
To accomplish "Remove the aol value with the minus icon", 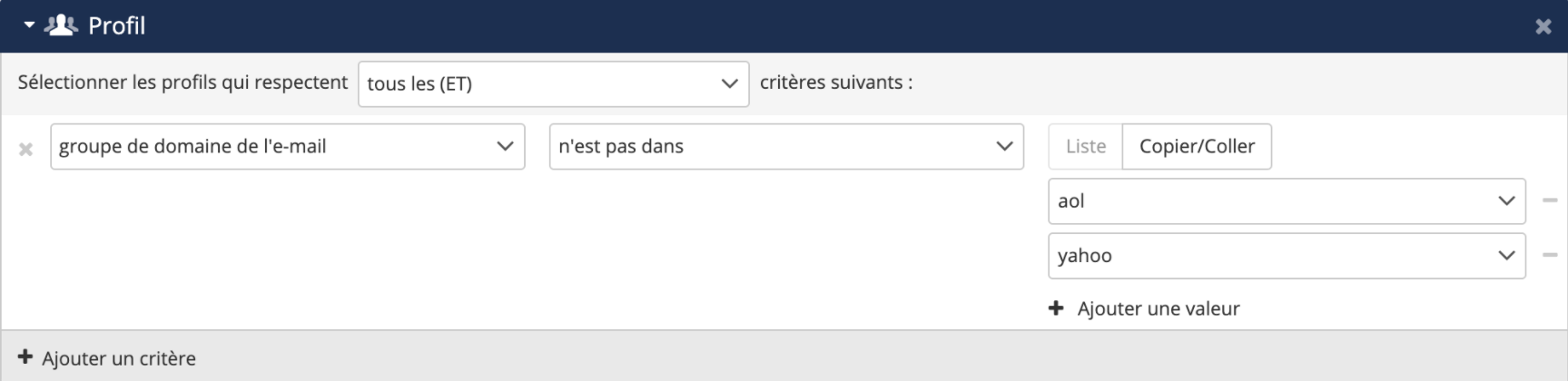I will point(1550,200).
